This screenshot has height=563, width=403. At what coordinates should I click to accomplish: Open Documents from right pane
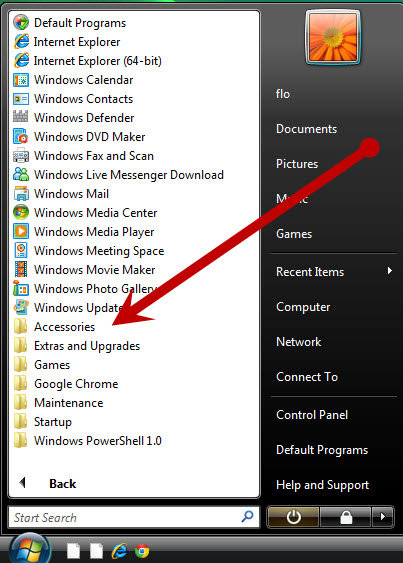pyautogui.click(x=306, y=129)
